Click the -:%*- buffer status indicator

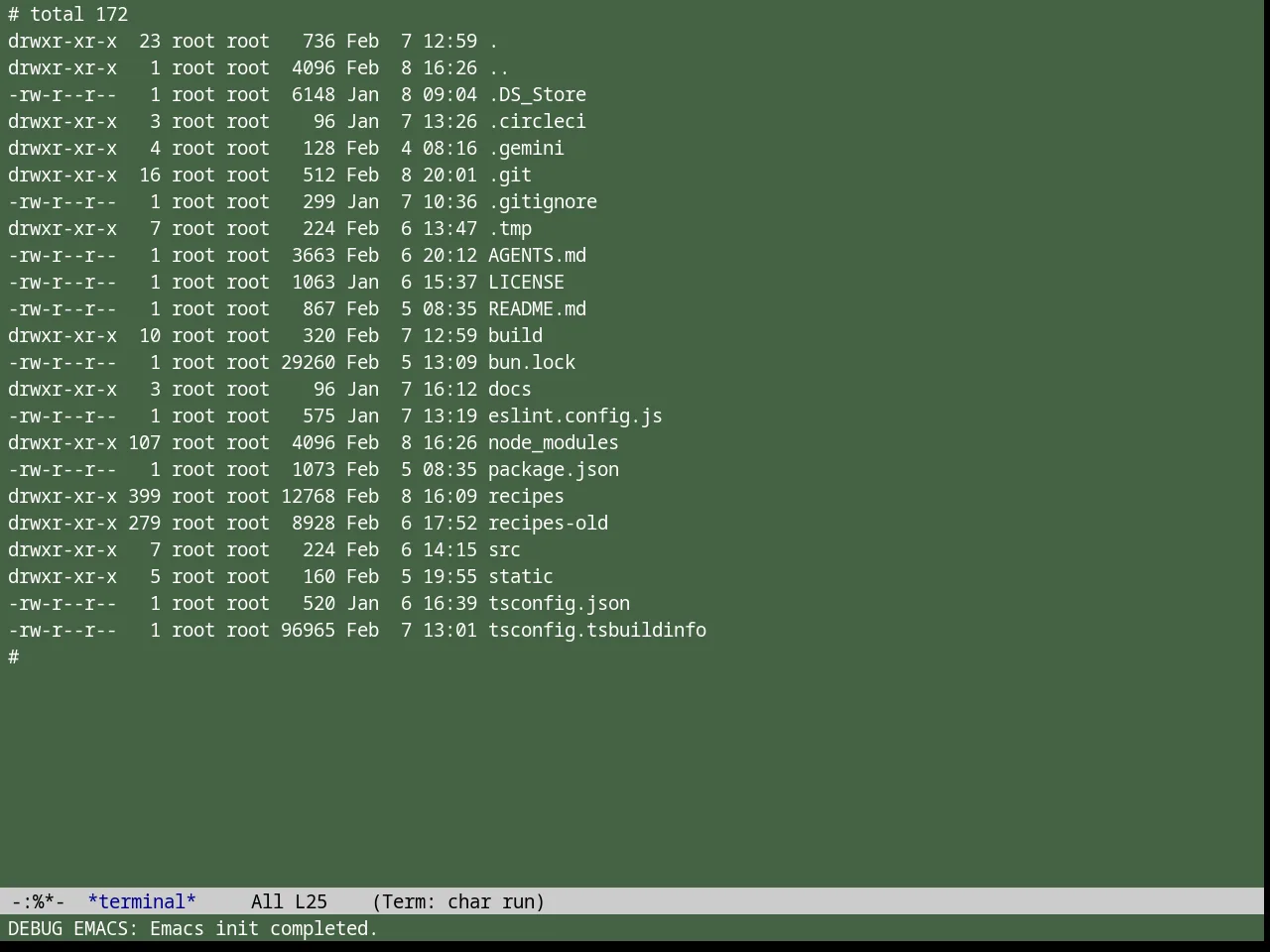(38, 902)
